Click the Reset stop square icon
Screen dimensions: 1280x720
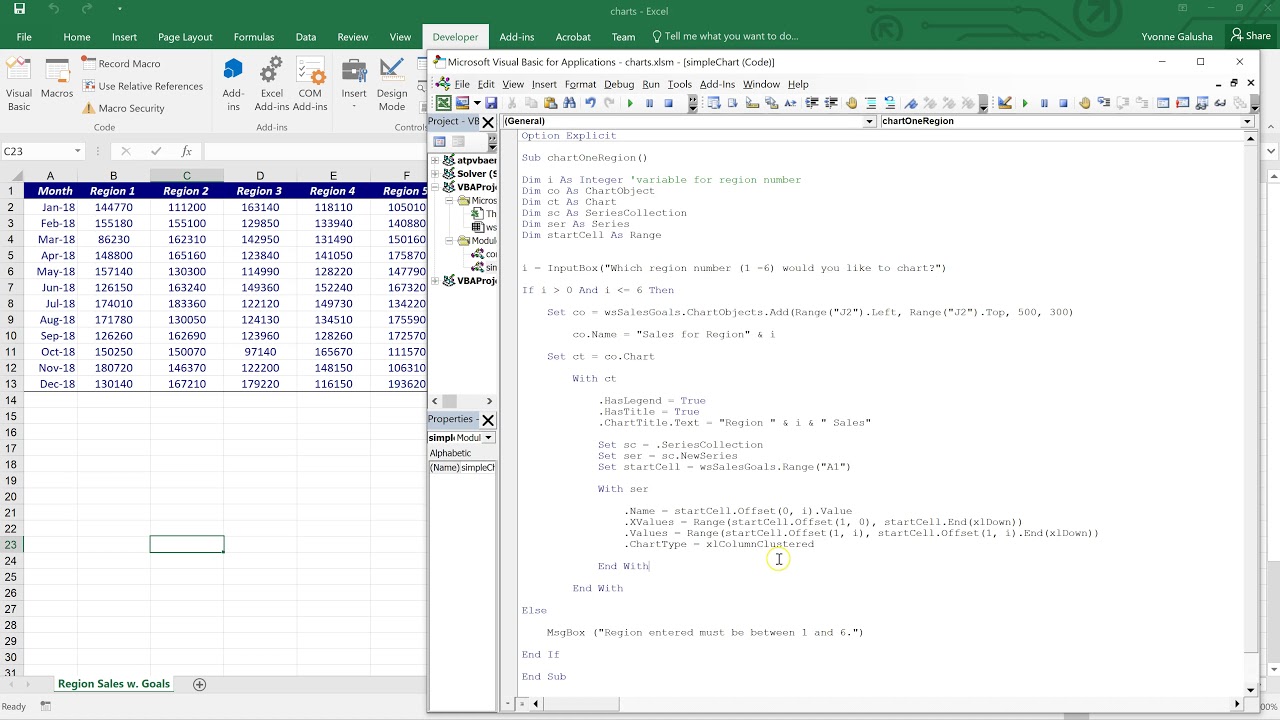669,103
